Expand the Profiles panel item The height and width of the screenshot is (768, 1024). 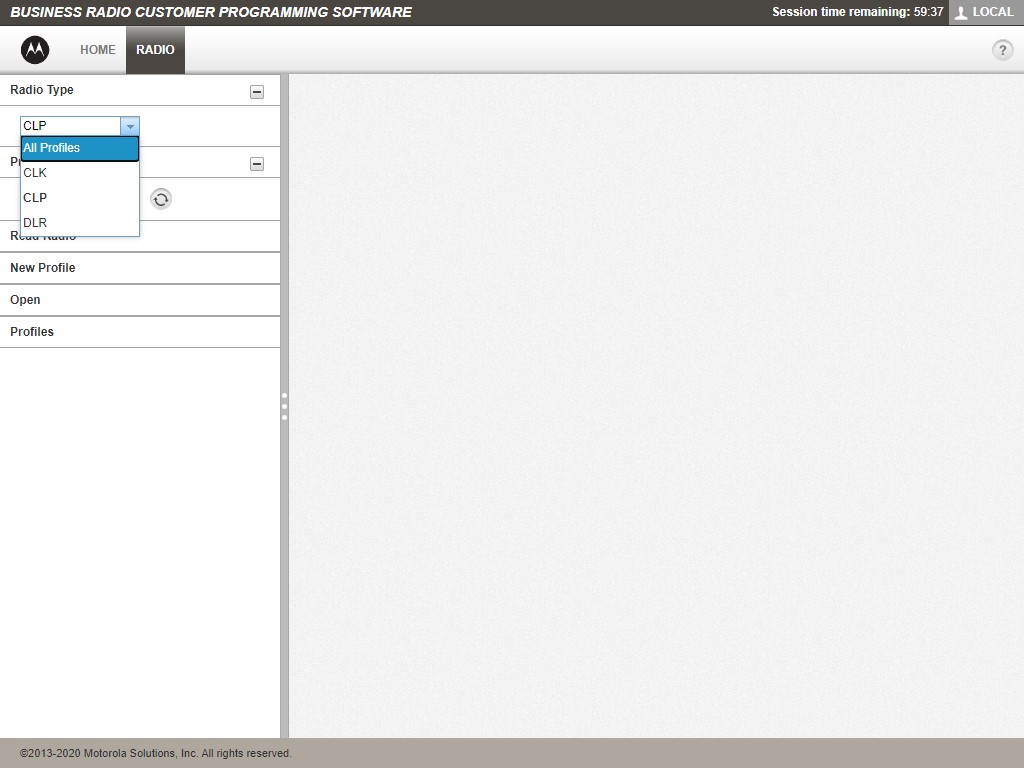(32, 332)
